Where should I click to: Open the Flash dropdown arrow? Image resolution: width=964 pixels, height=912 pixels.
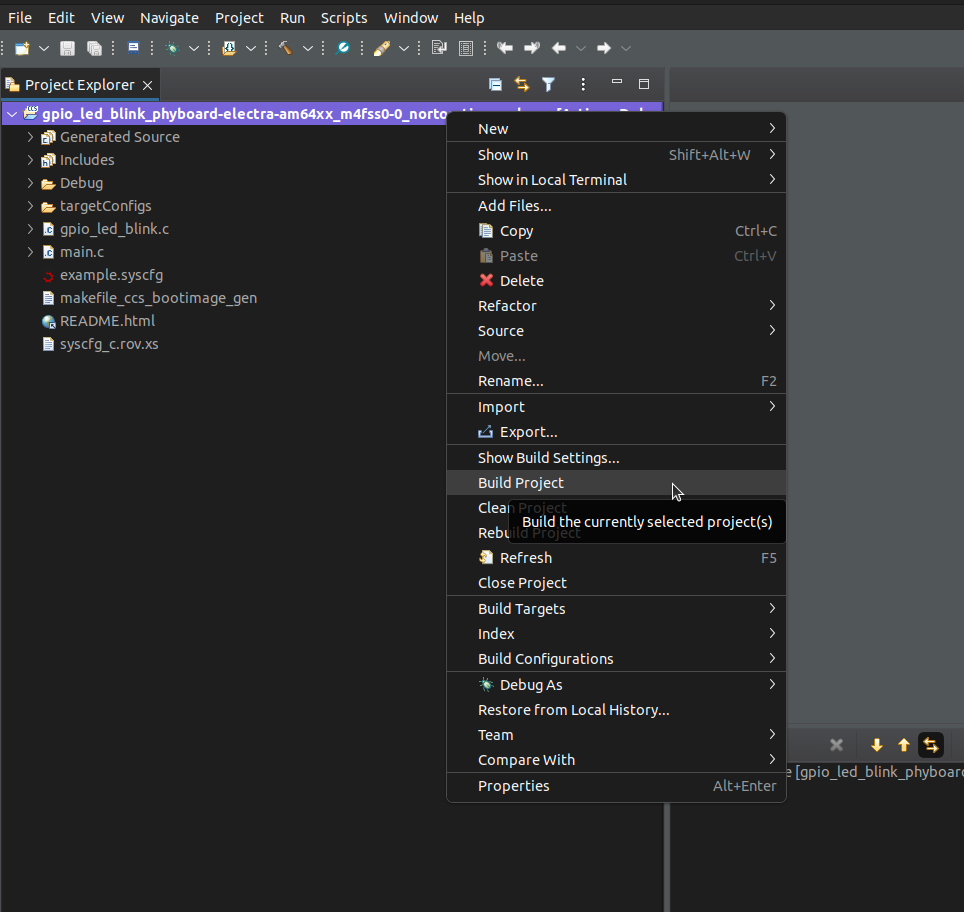tap(251, 48)
